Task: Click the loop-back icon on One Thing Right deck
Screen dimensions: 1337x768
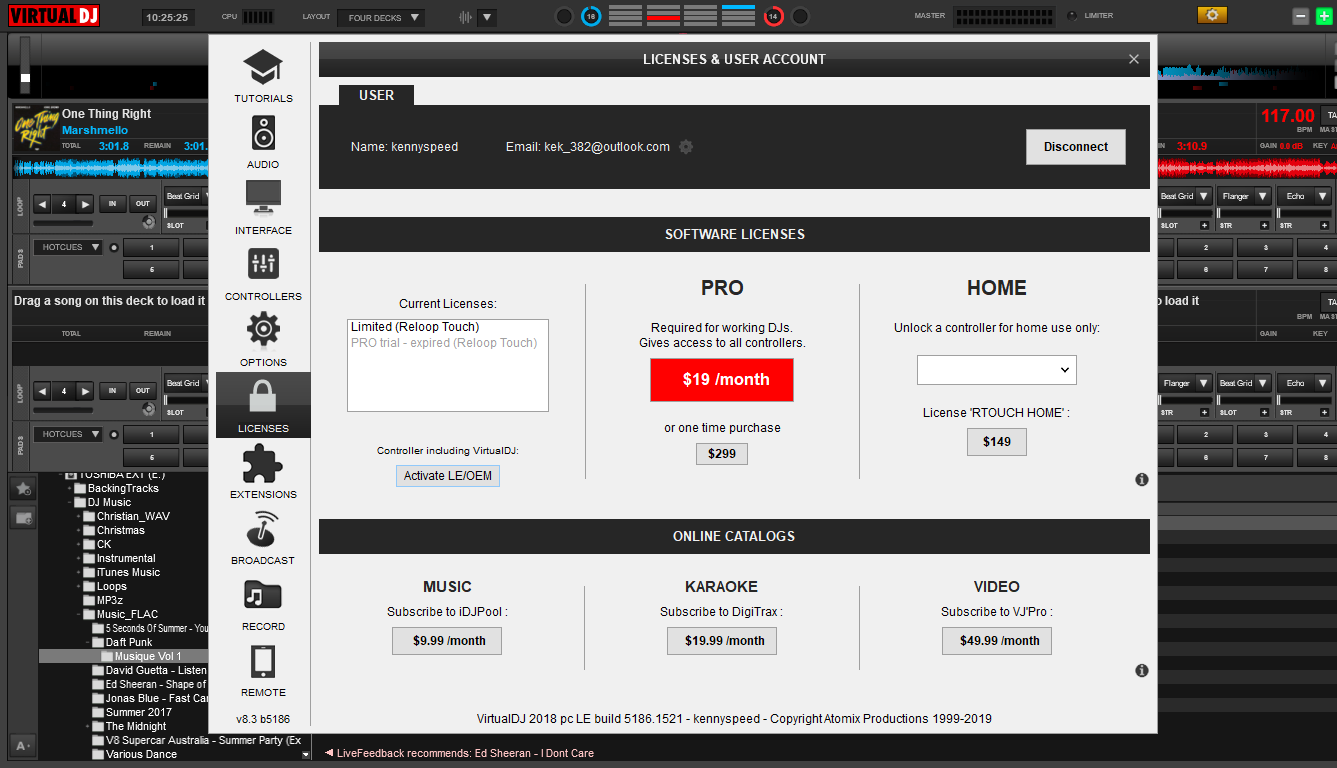Action: point(149,222)
